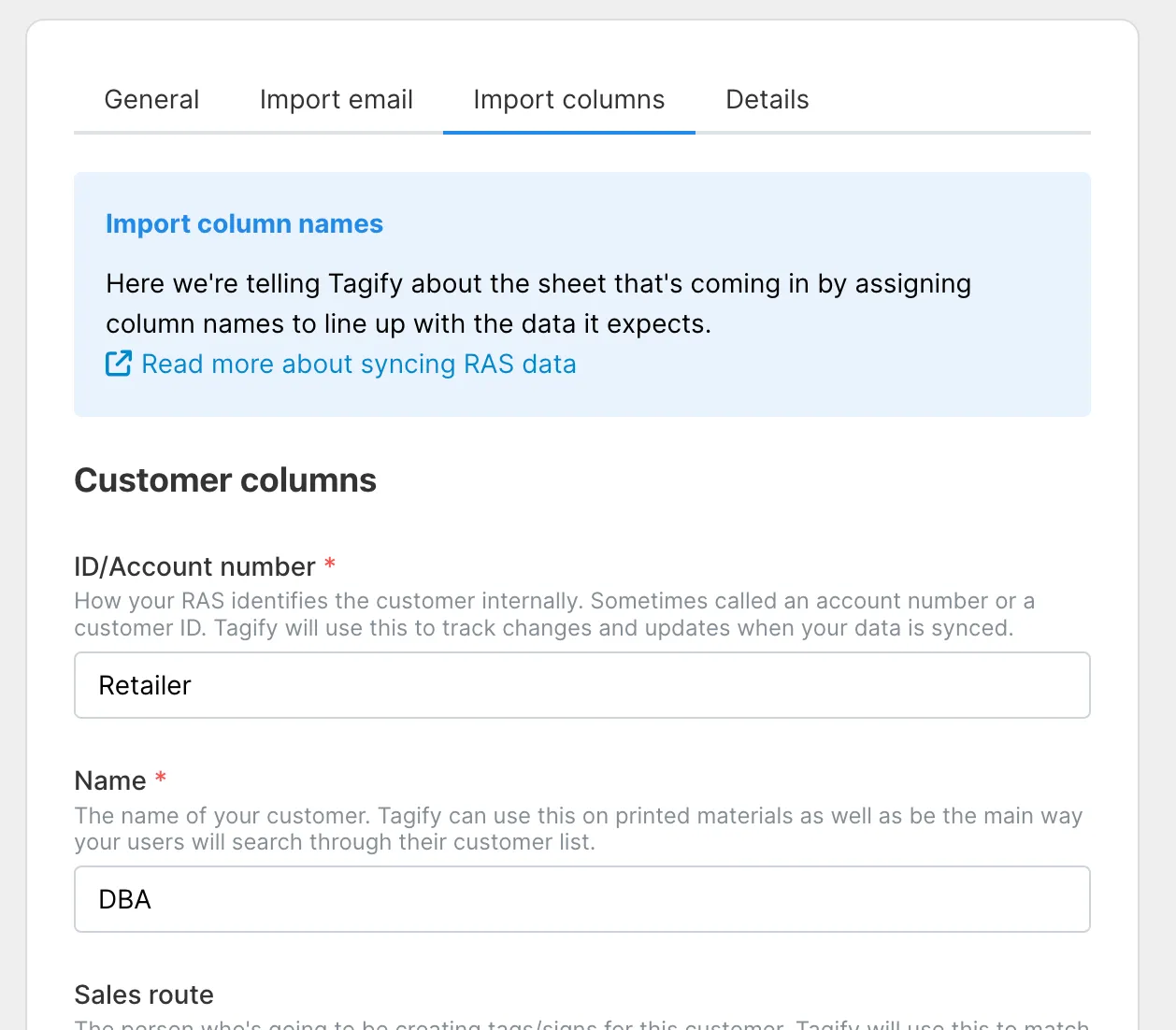Click the Name field label
The width and height of the screenshot is (1176, 1030).
(110, 780)
